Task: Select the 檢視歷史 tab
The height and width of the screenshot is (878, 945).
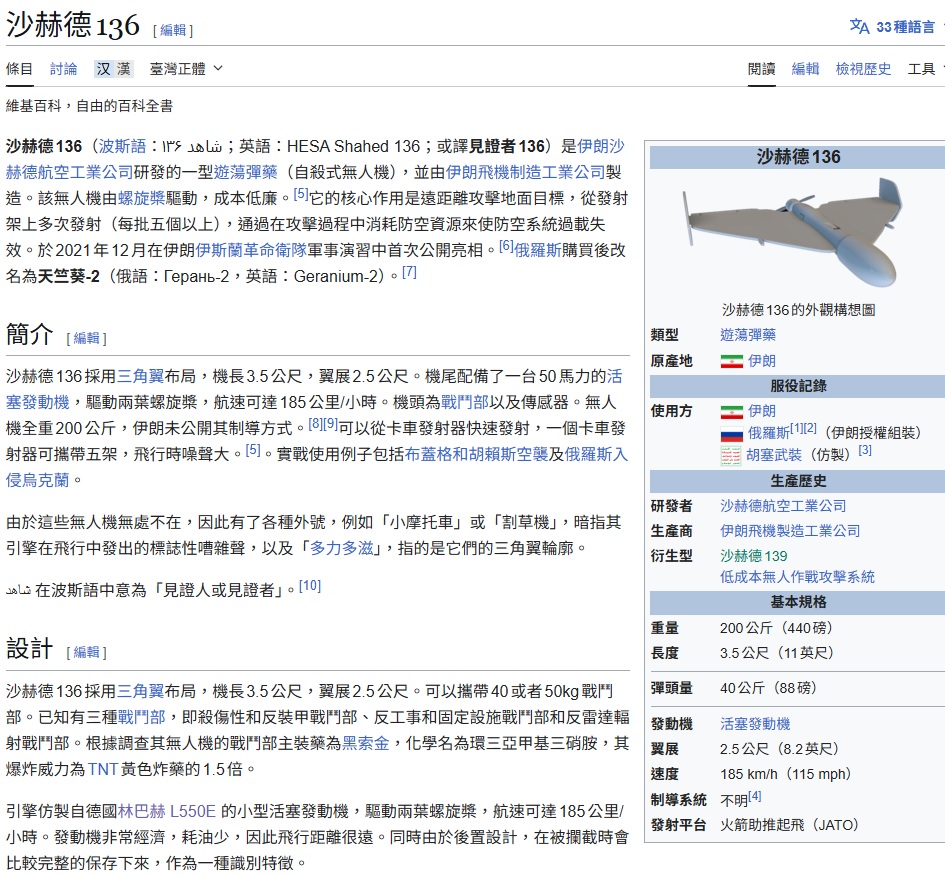Action: tap(863, 69)
